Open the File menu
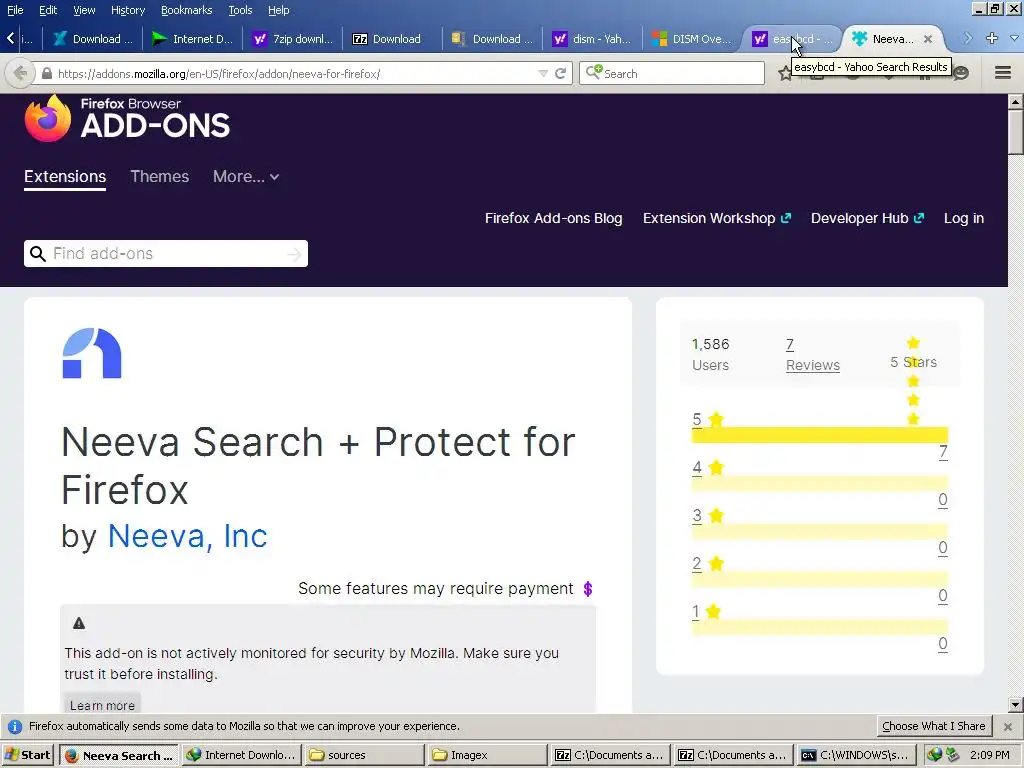The height and width of the screenshot is (768, 1024). click(x=15, y=10)
